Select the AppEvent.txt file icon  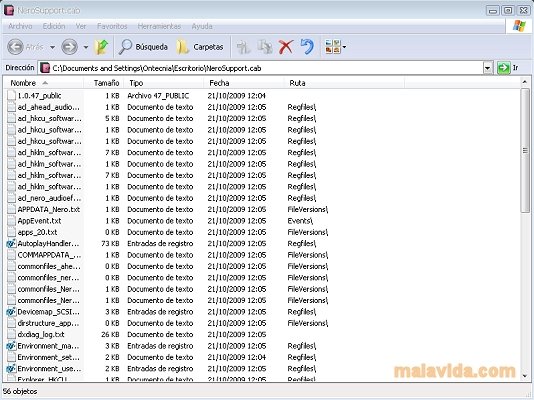click(x=11, y=221)
